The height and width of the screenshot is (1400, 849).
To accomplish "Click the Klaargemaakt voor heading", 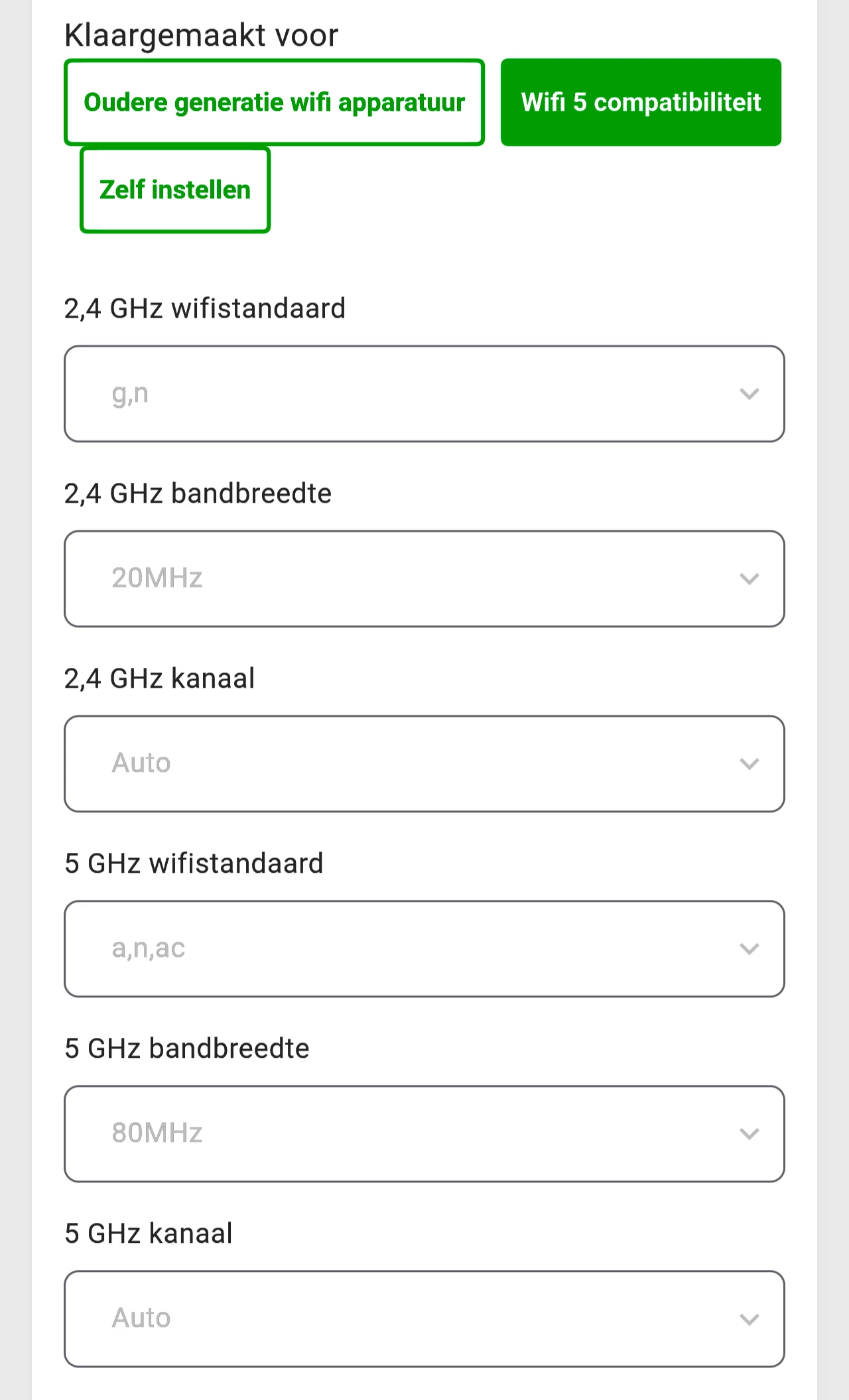I will coord(201,35).
